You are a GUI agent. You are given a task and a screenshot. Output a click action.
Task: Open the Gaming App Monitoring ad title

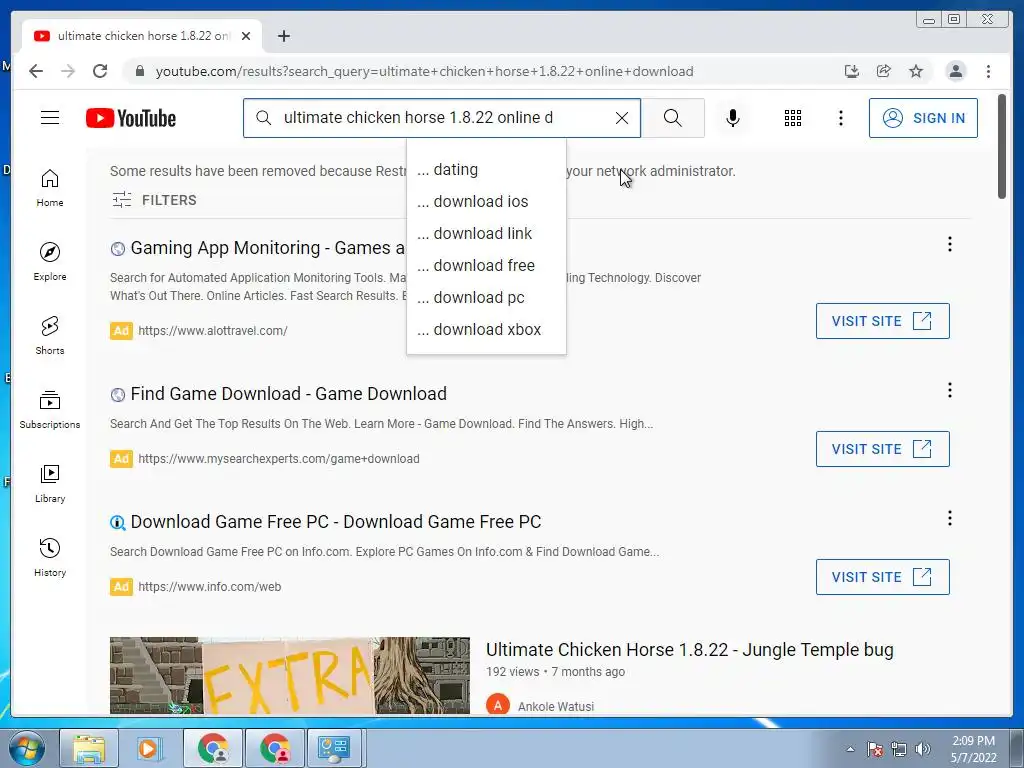[x=267, y=248]
